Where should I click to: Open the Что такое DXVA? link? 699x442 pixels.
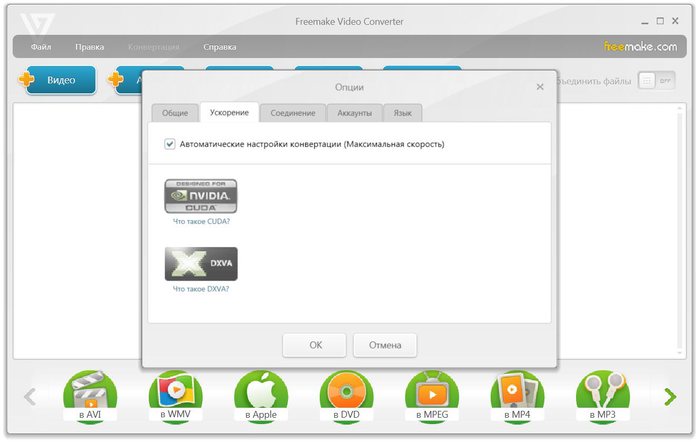pyautogui.click(x=201, y=289)
